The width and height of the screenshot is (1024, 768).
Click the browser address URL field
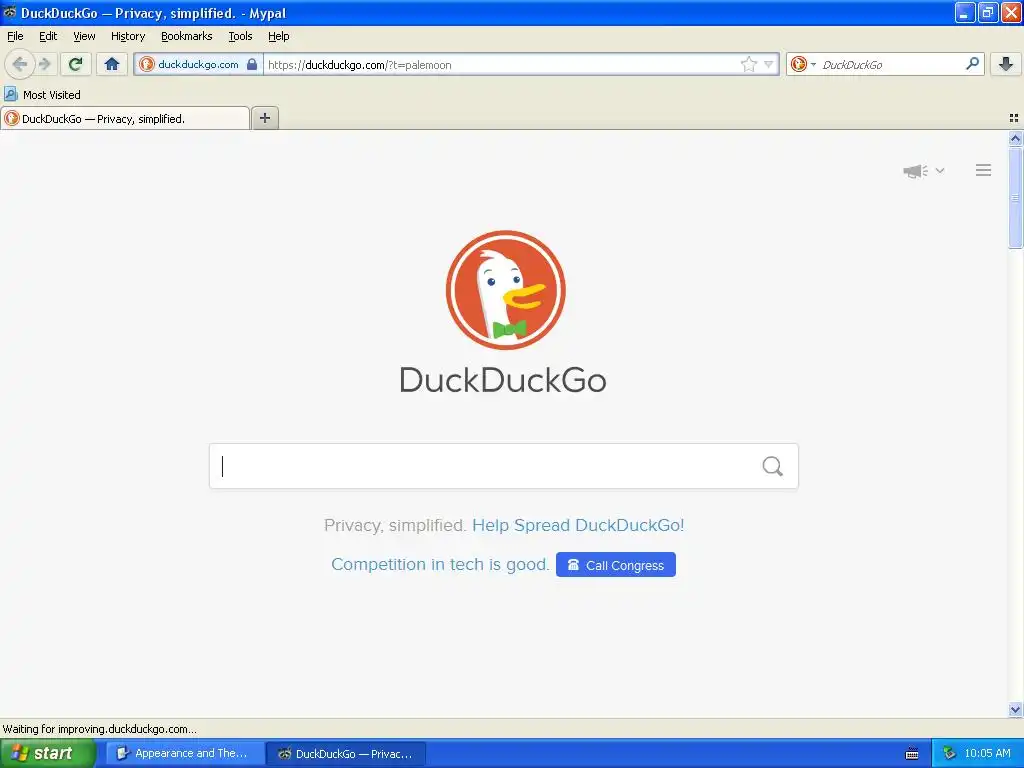click(503, 65)
